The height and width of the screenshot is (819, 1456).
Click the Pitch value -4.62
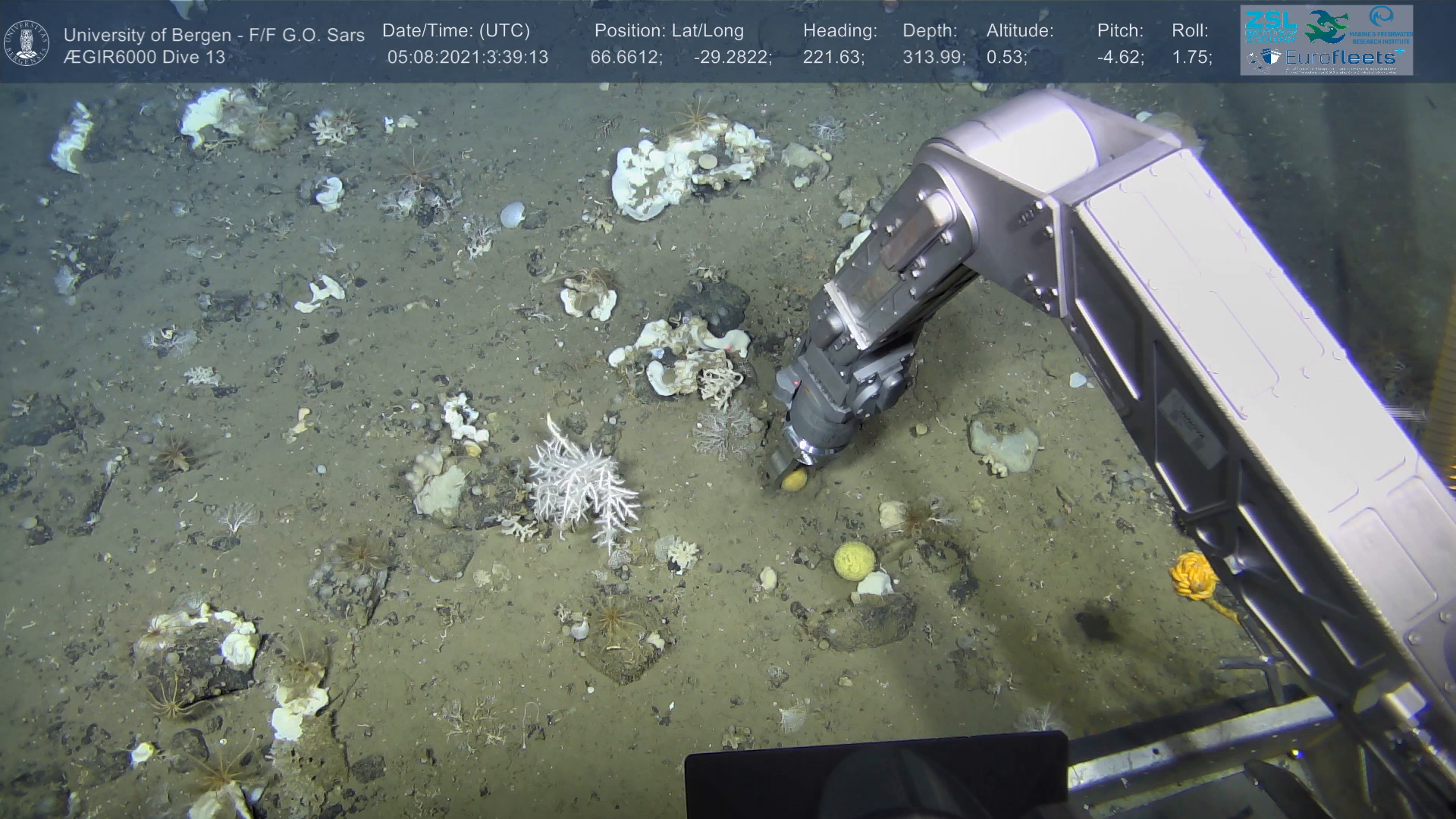(1120, 58)
